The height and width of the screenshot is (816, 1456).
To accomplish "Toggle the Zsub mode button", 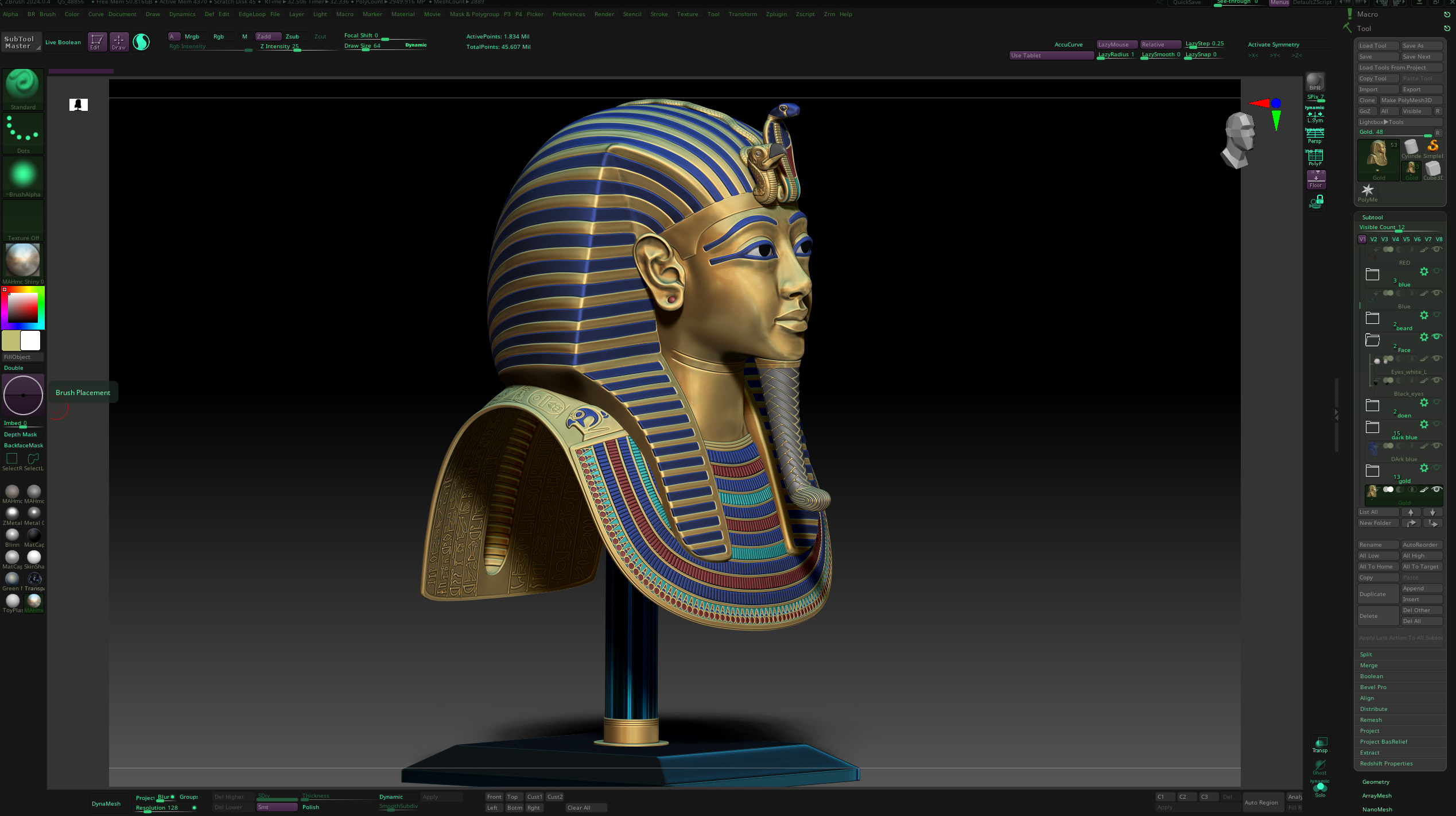I will 292,36.
